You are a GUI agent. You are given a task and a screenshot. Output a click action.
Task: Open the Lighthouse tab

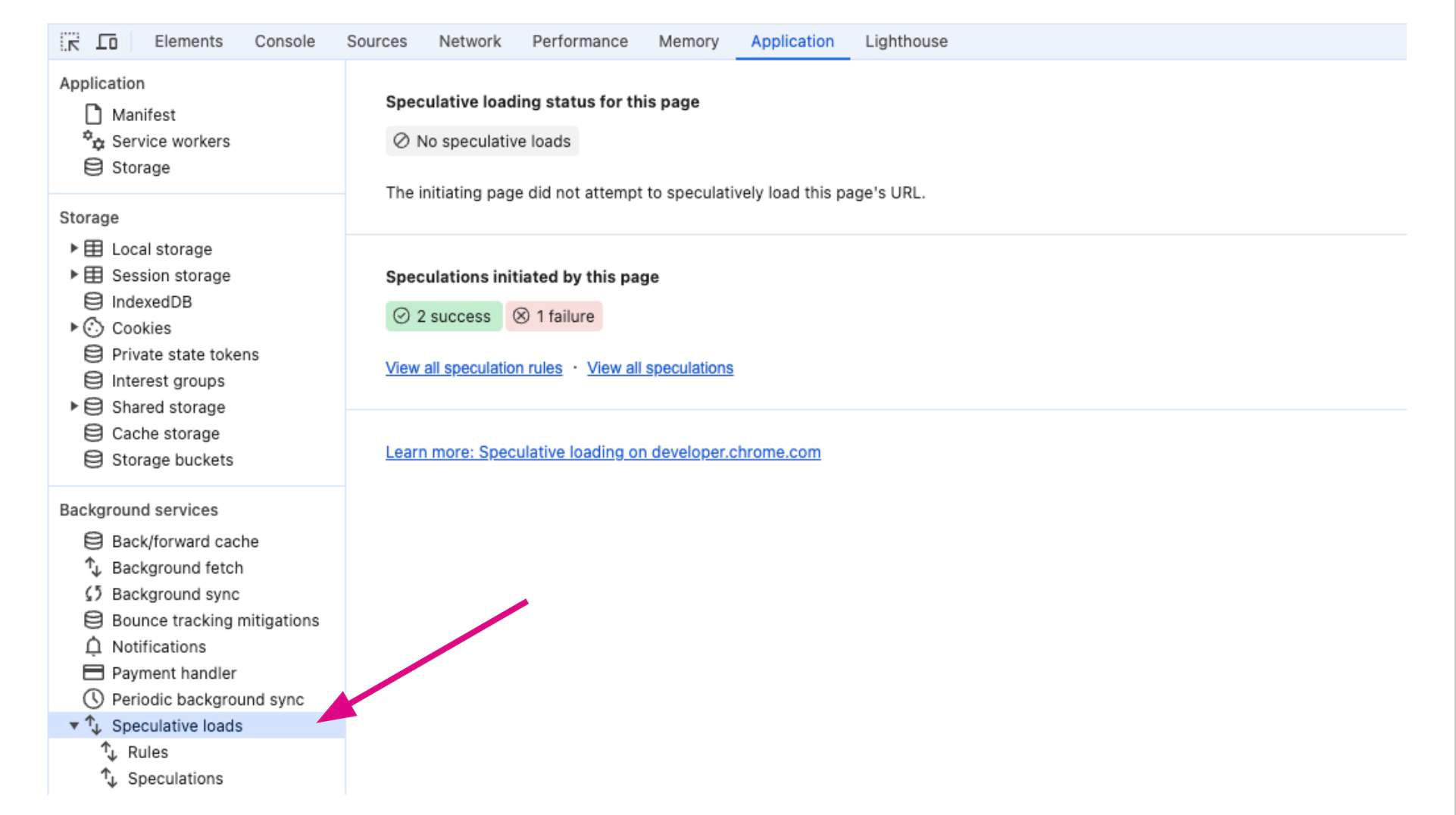[x=906, y=42]
